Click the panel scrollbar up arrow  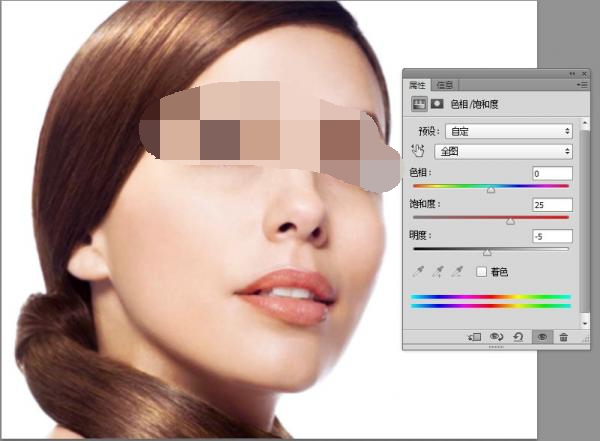click(x=585, y=123)
